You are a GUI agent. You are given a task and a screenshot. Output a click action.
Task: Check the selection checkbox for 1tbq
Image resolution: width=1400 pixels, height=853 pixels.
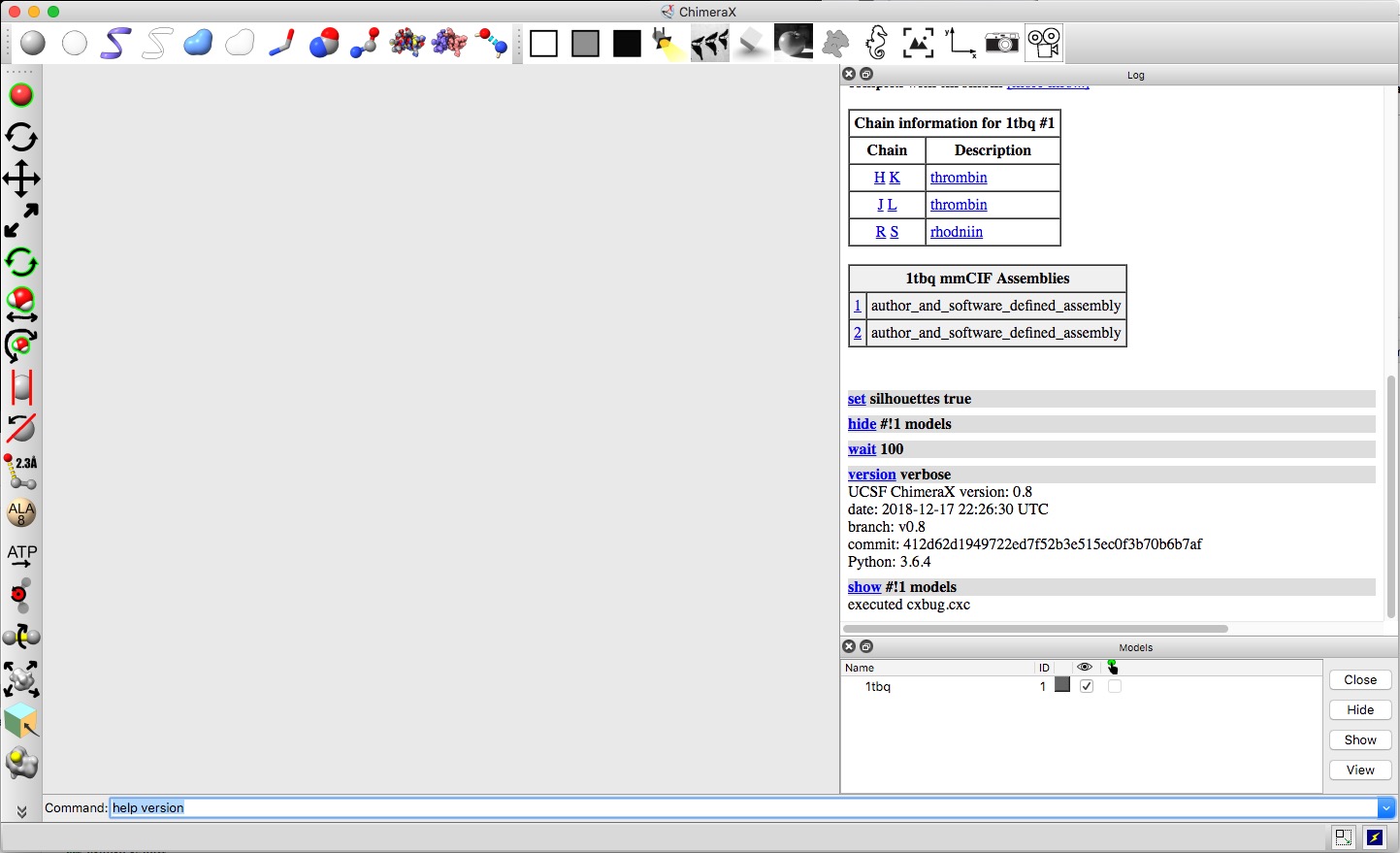click(x=1115, y=686)
